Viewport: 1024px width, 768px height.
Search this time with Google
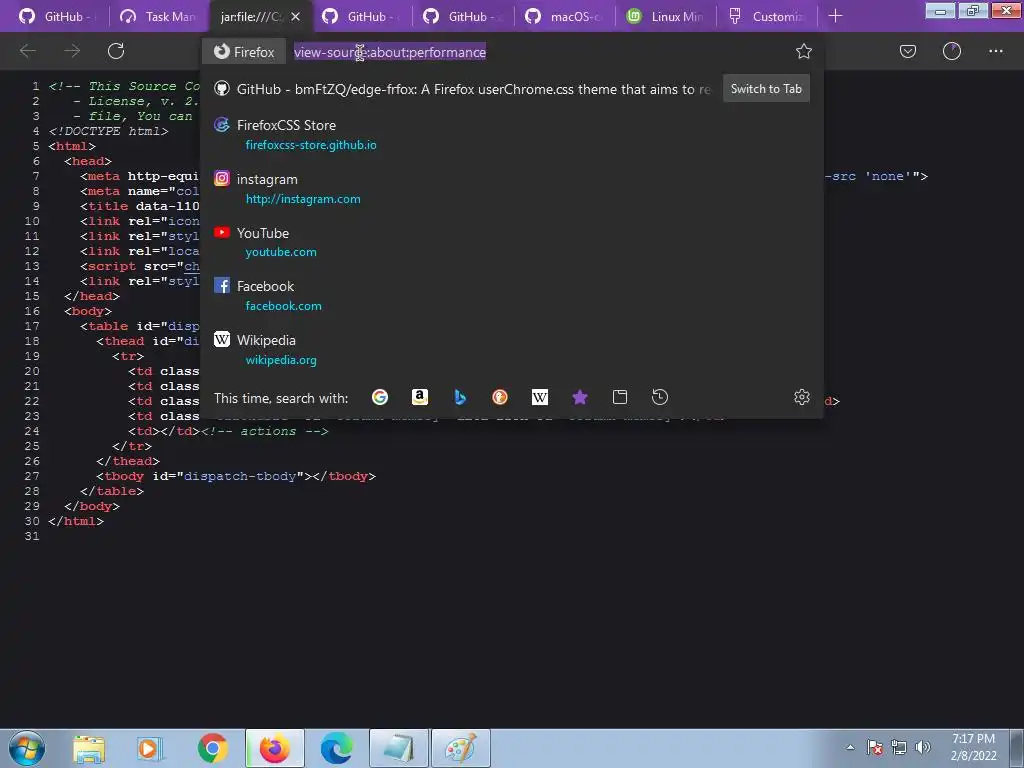pos(379,397)
